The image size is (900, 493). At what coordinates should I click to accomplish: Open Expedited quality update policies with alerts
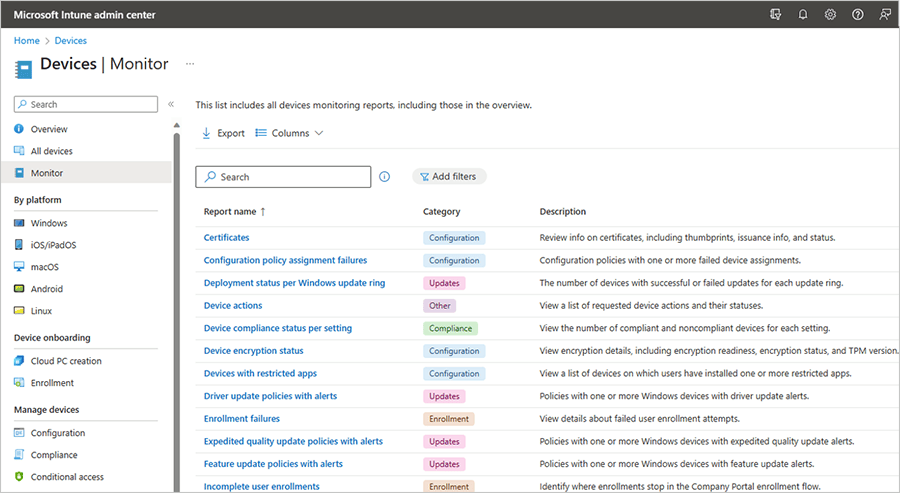pos(293,441)
